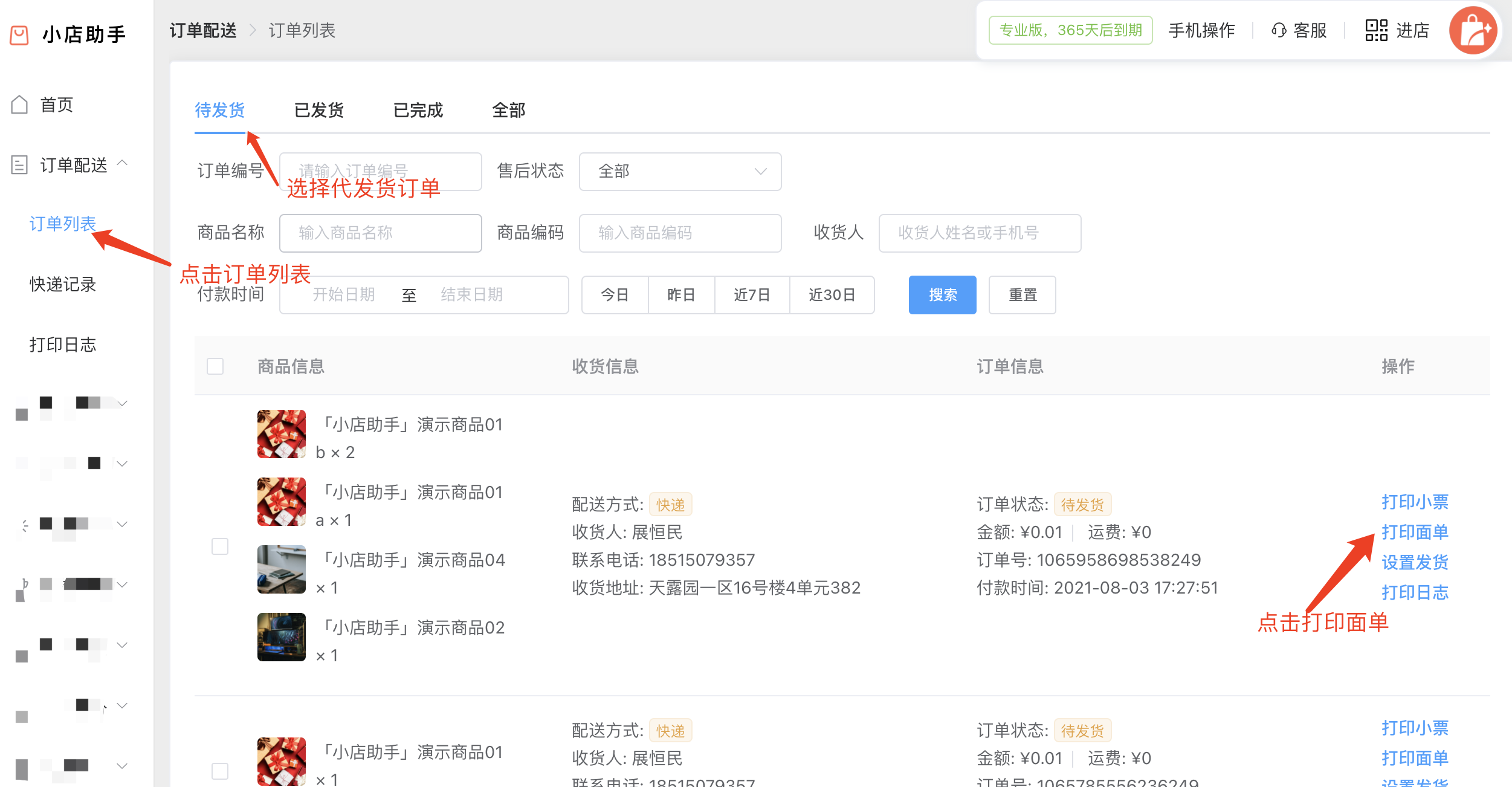Expand the second blurred sidebar menu chevron
The image size is (1512, 787).
(123, 464)
